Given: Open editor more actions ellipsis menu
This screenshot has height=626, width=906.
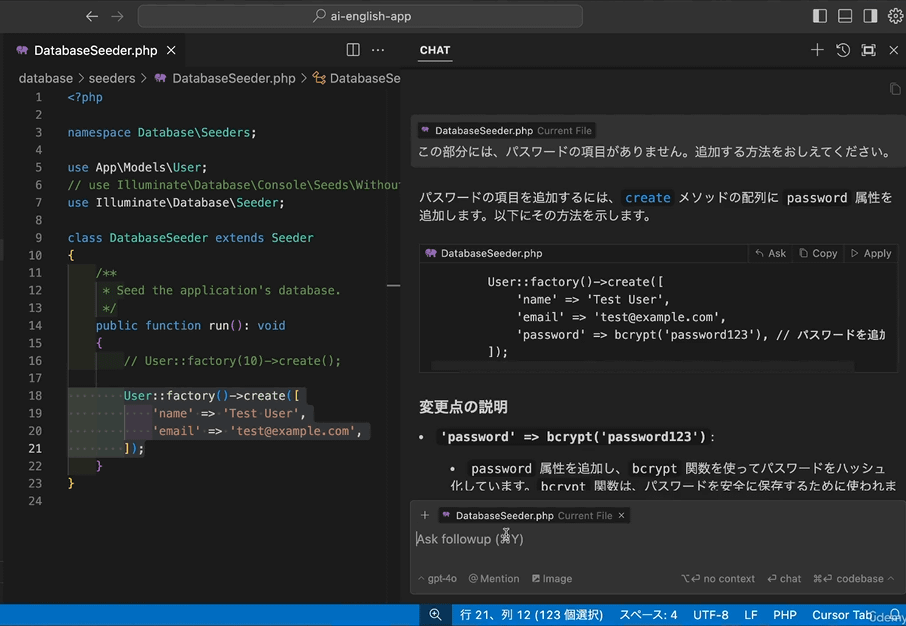Looking at the screenshot, I should (x=378, y=50).
